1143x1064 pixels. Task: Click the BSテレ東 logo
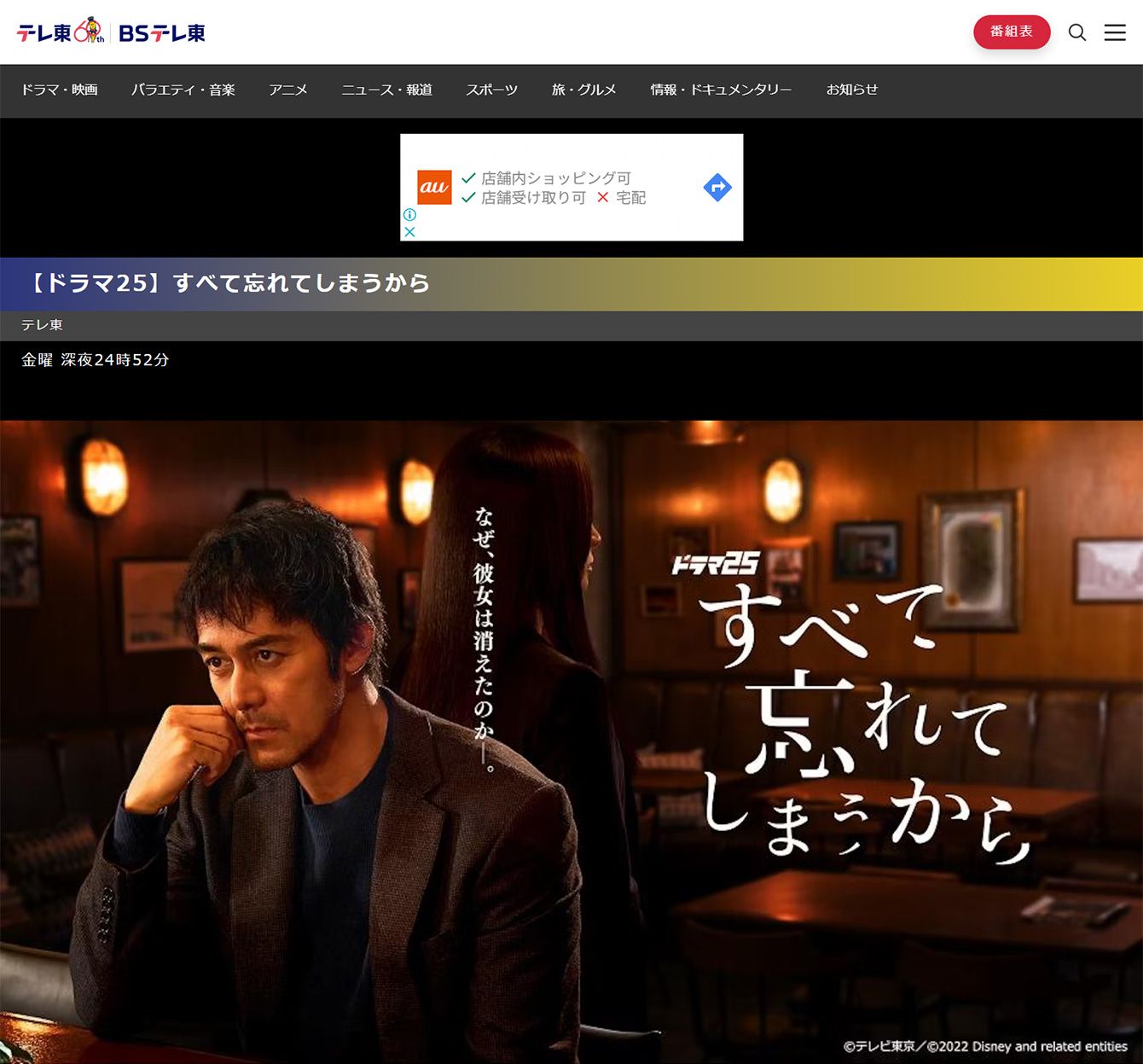click(162, 33)
